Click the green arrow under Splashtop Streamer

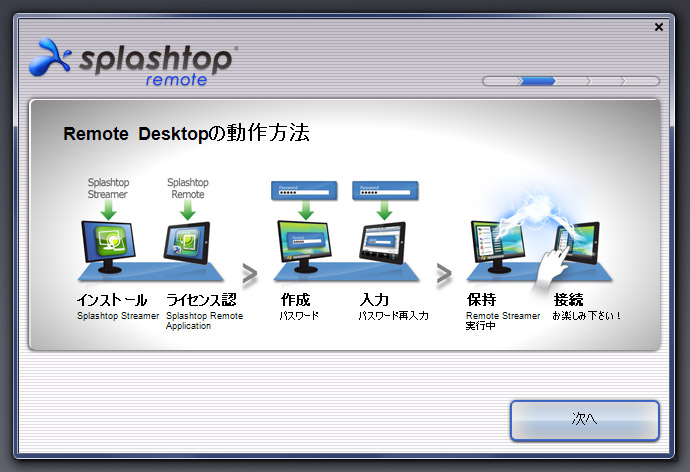[x=108, y=210]
